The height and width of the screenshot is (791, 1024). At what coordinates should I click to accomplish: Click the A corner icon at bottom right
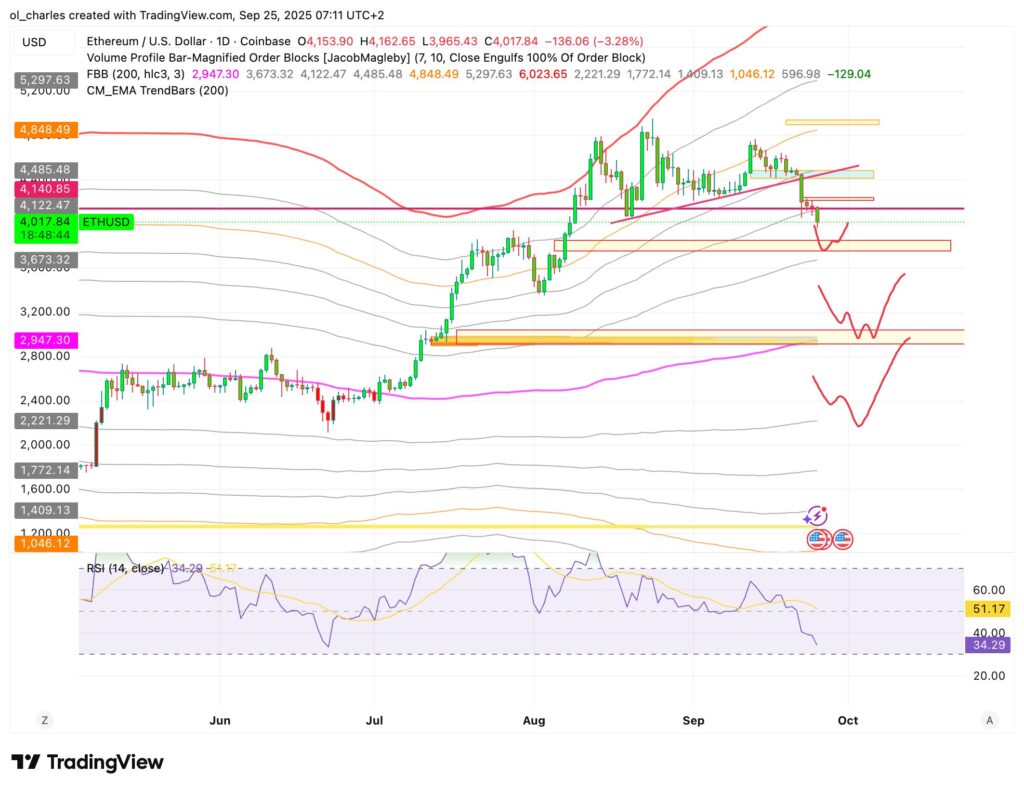click(x=988, y=720)
